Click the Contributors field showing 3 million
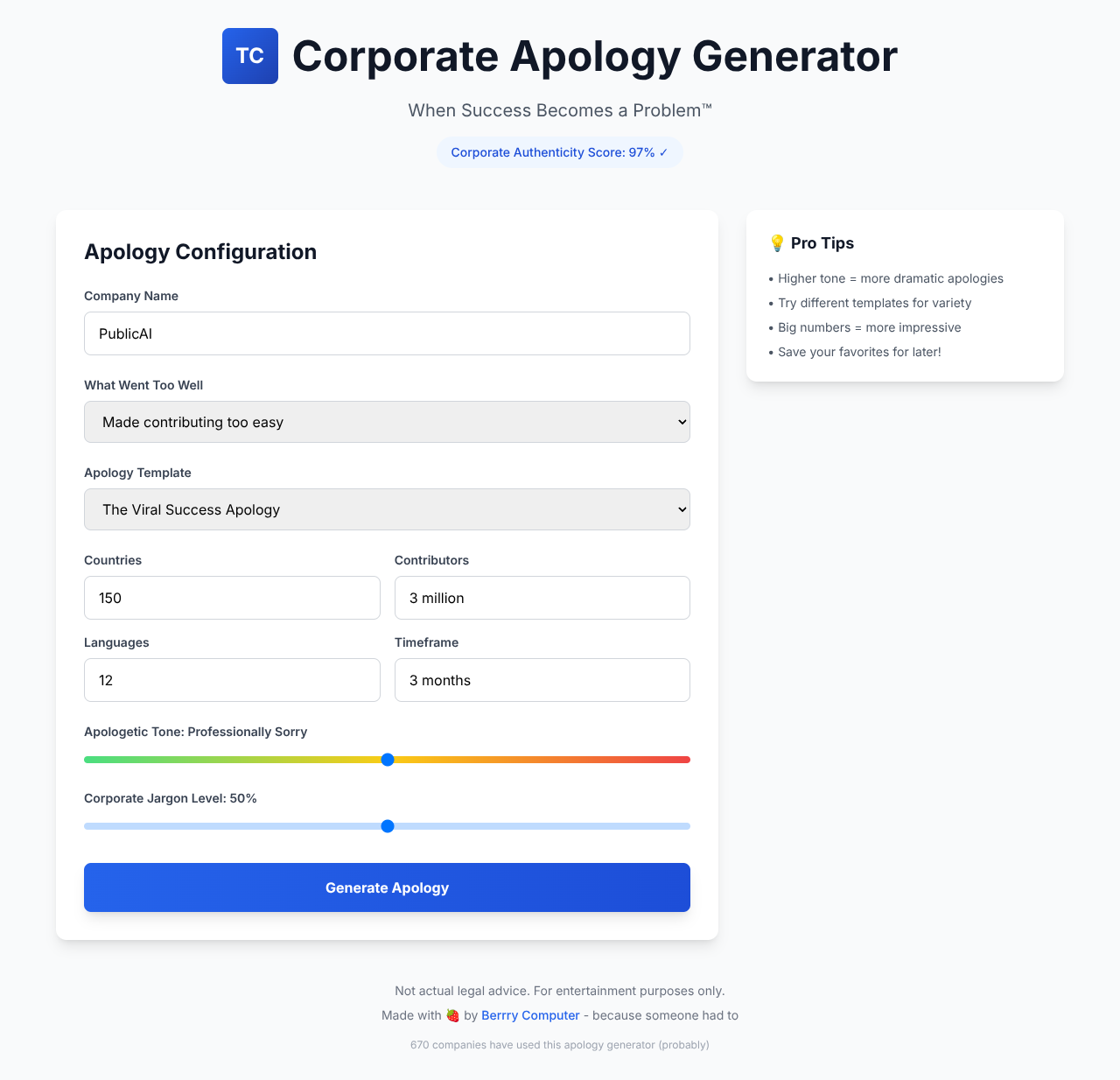 point(542,598)
